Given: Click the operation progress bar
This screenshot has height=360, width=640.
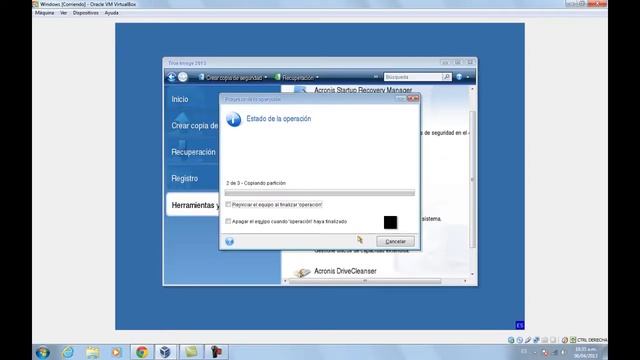Looking at the screenshot, I should coord(320,193).
